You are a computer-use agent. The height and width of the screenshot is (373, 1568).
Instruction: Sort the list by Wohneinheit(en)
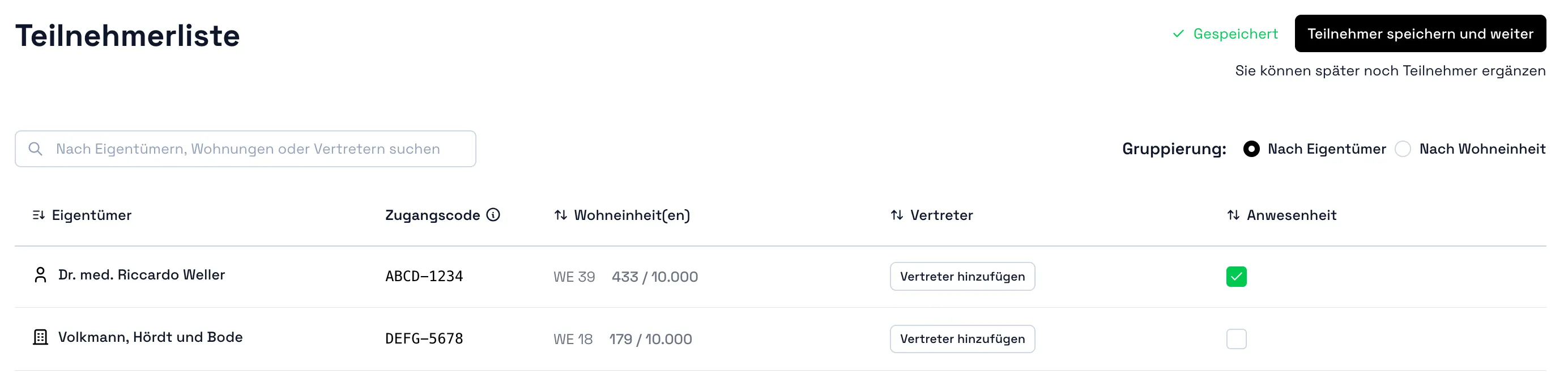561,214
